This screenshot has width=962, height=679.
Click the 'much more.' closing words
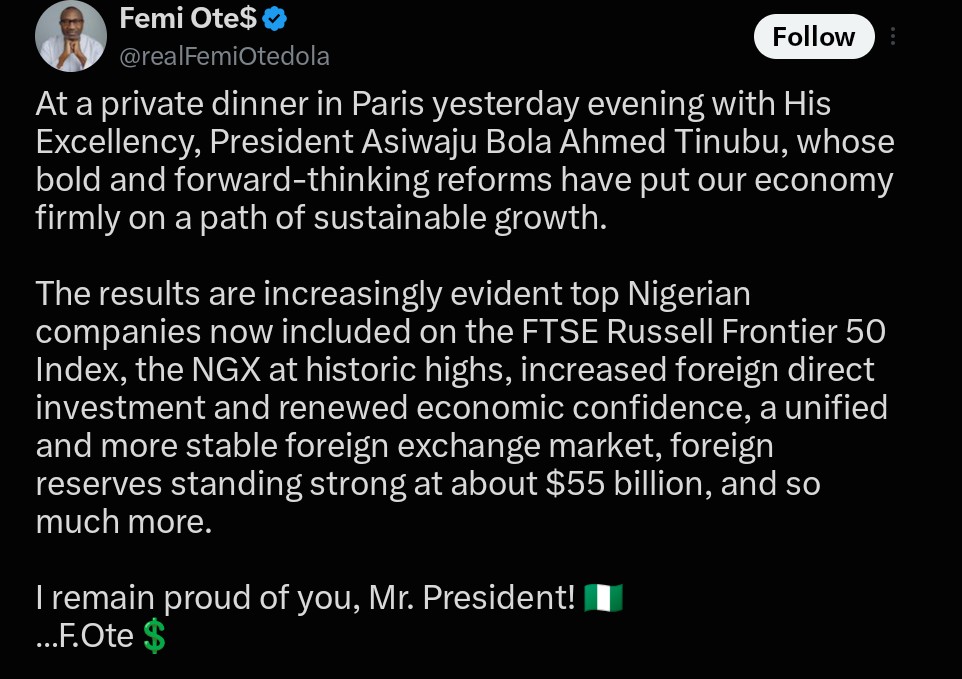(123, 522)
